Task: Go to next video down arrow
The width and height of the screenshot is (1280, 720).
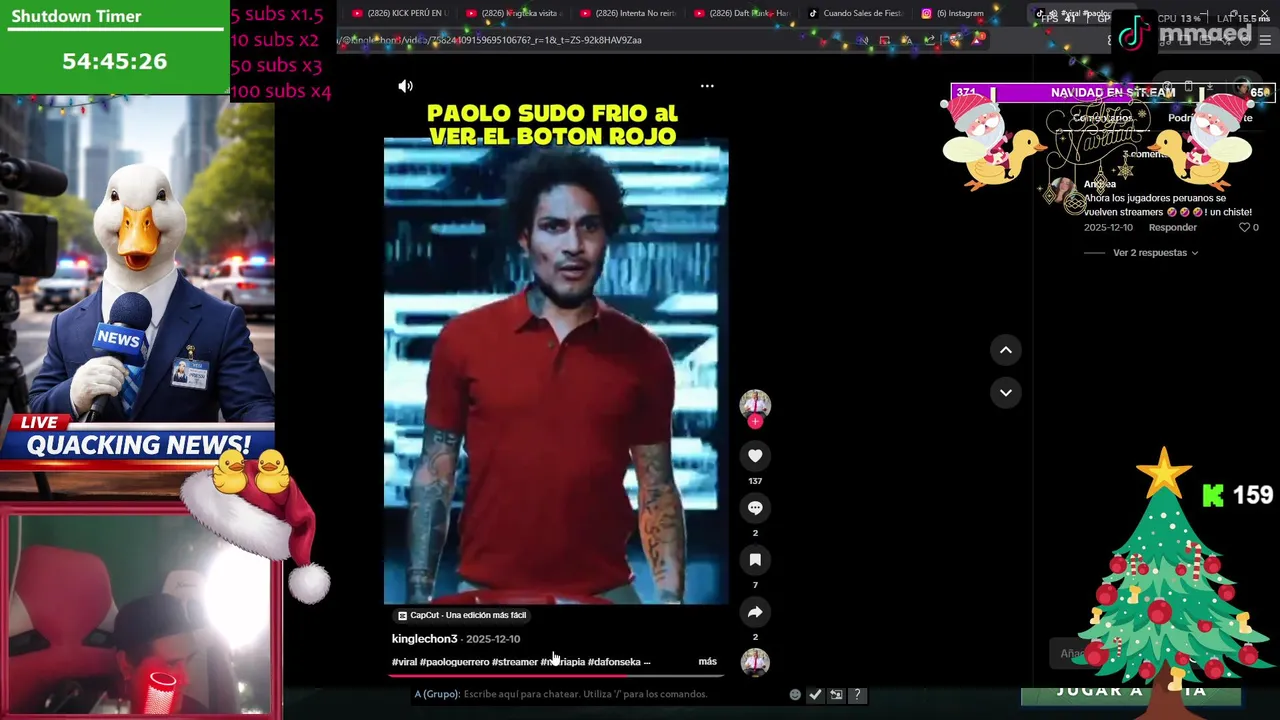Action: [1006, 392]
